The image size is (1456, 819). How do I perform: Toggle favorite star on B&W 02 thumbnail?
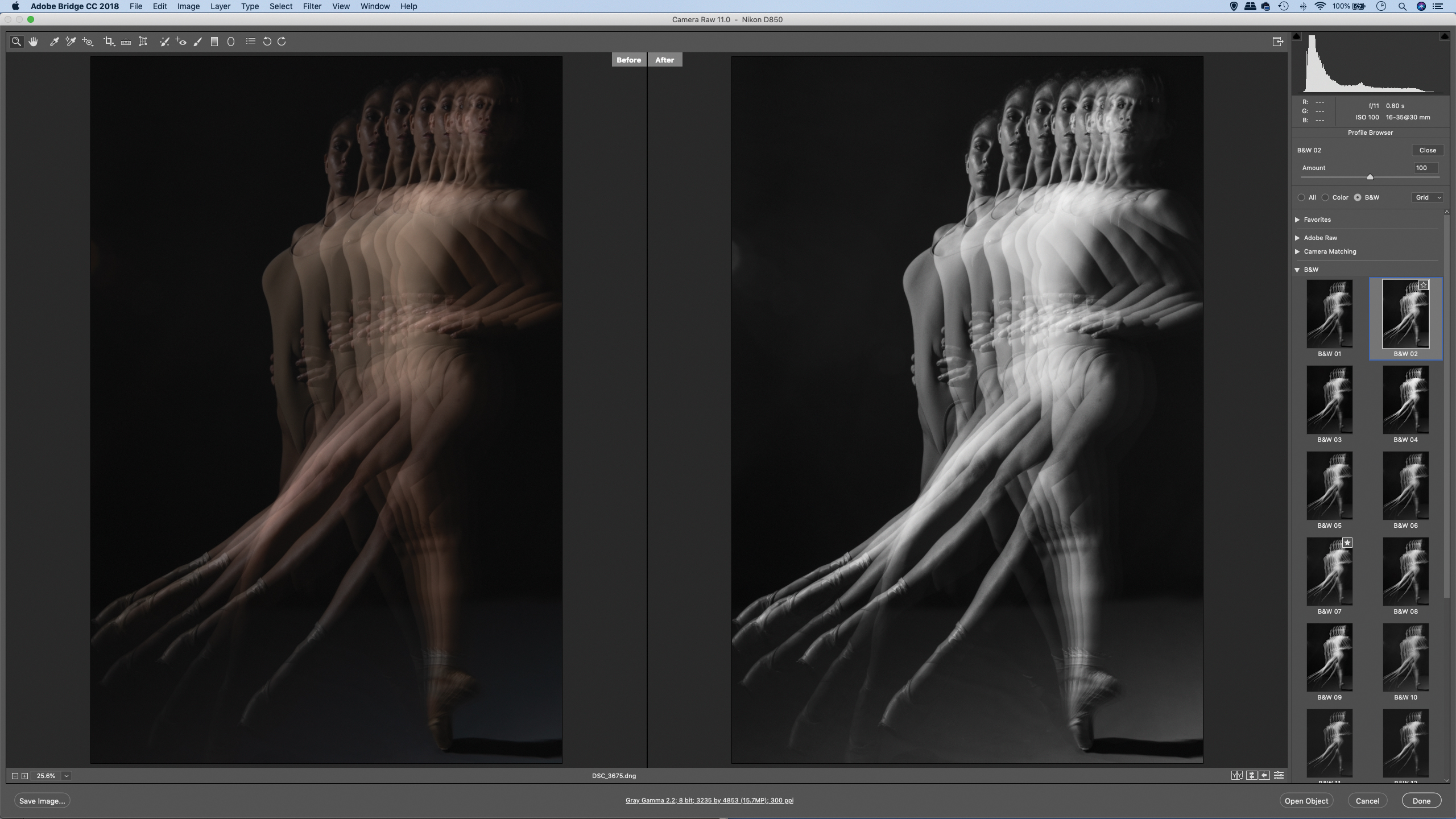1423,286
